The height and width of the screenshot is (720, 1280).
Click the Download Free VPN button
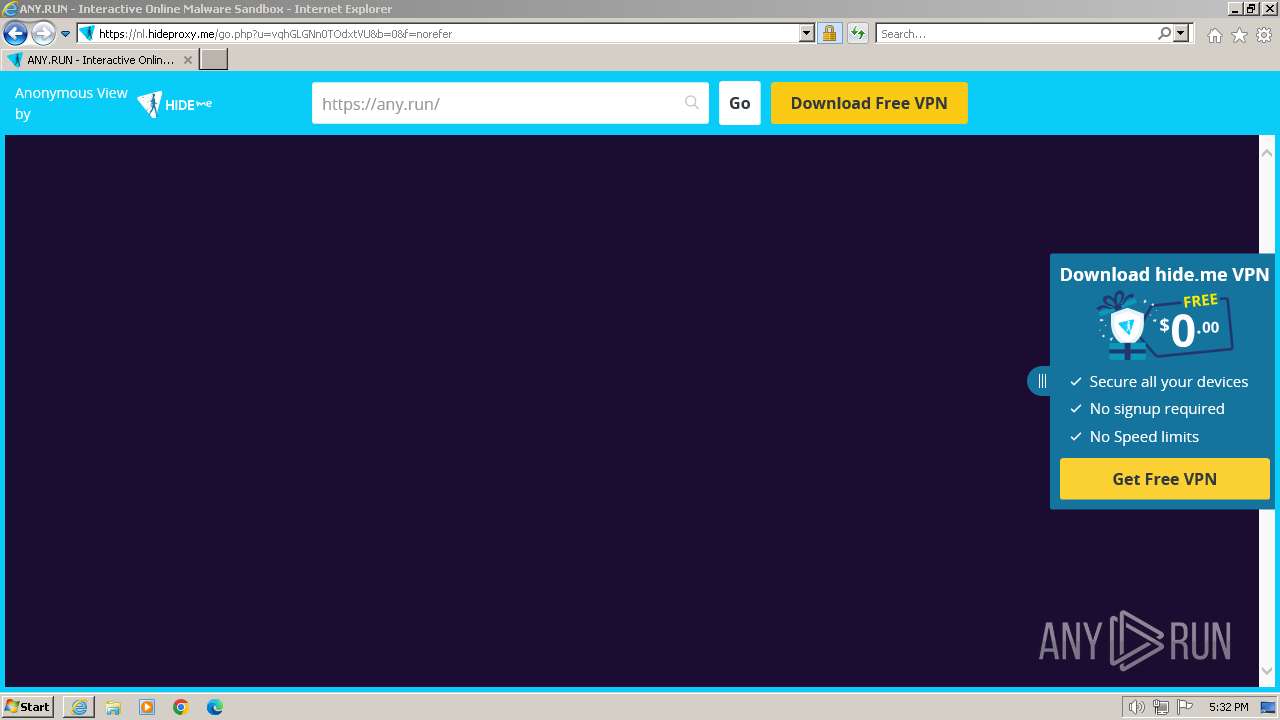coord(869,103)
